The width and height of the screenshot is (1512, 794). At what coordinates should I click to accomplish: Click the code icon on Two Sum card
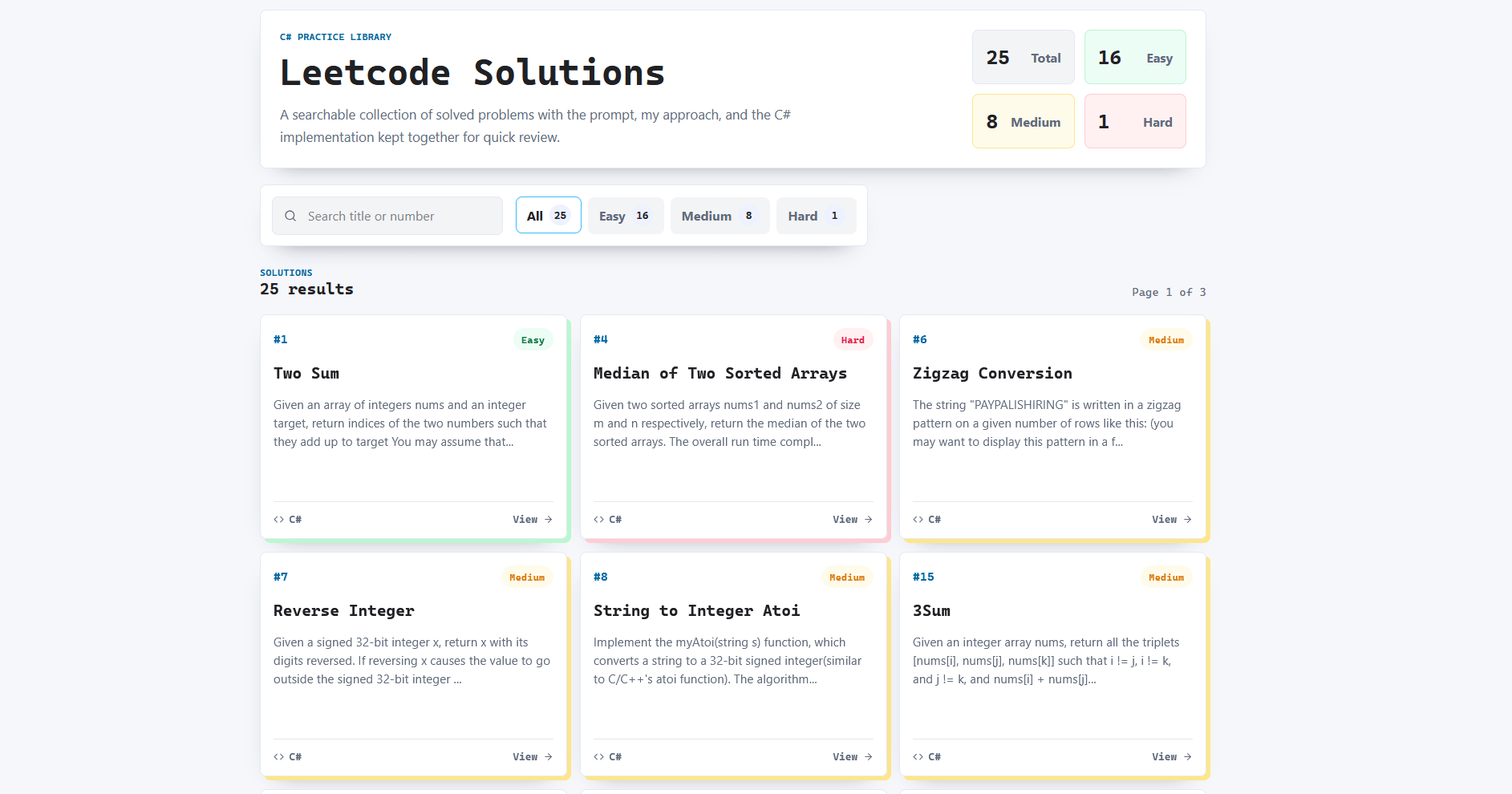click(x=278, y=520)
